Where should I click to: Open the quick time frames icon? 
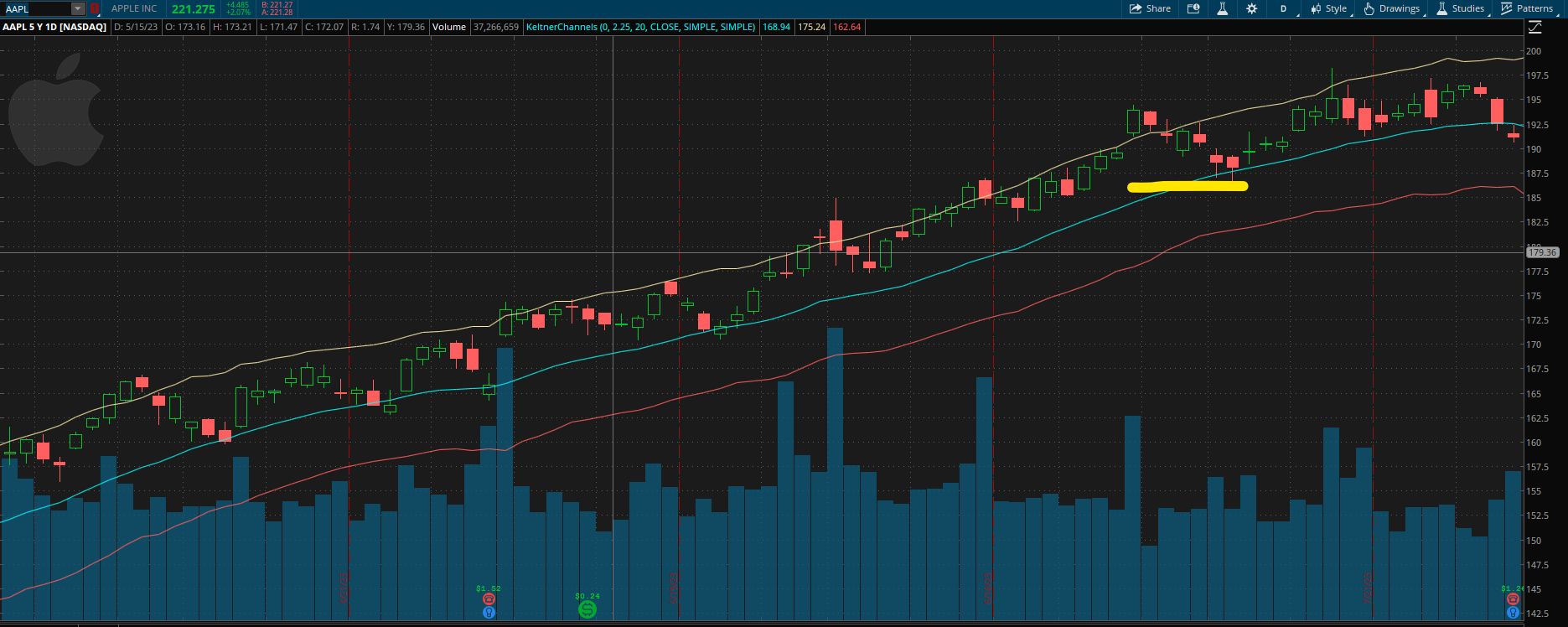click(x=1193, y=8)
